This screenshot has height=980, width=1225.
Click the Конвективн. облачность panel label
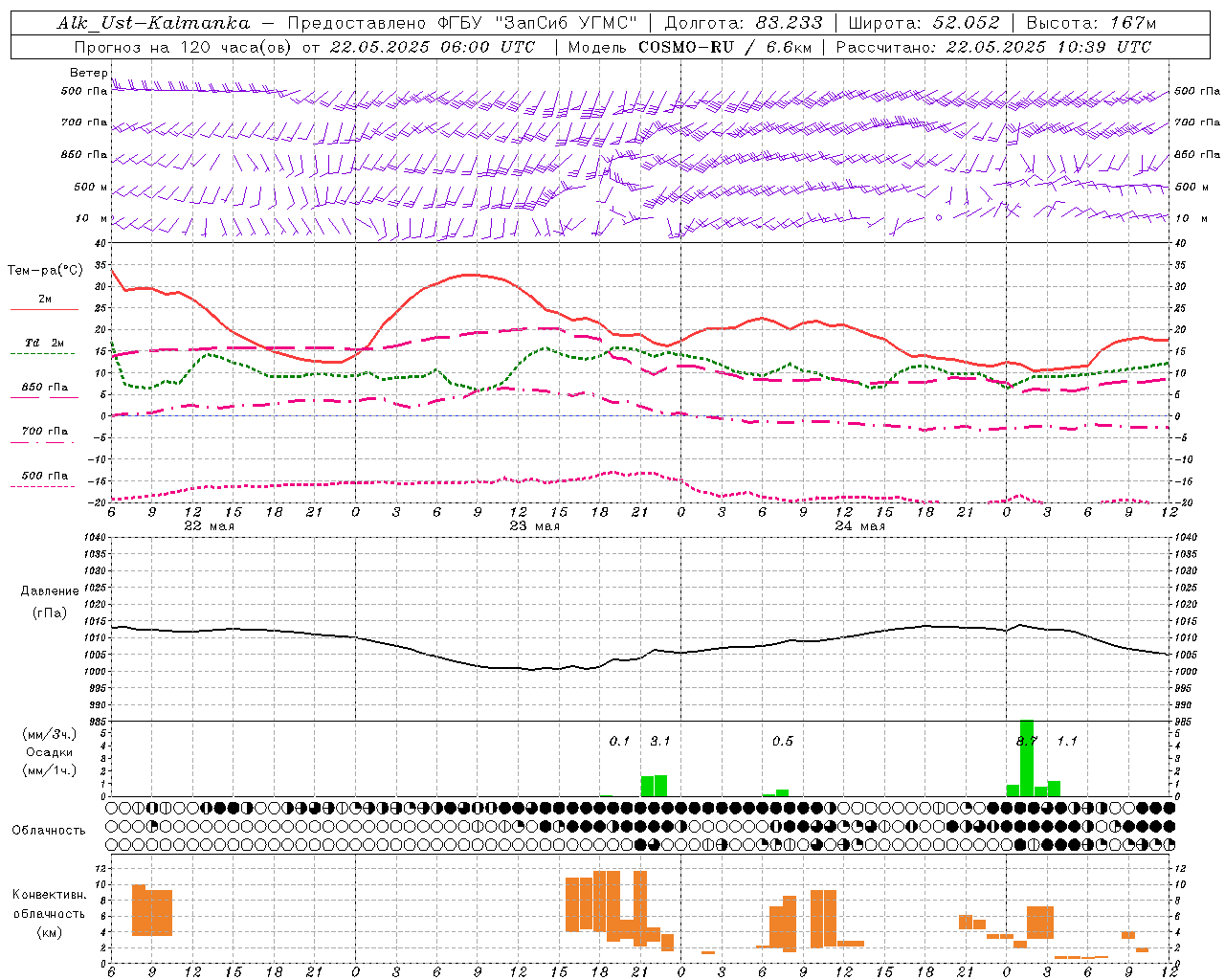pyautogui.click(x=49, y=903)
